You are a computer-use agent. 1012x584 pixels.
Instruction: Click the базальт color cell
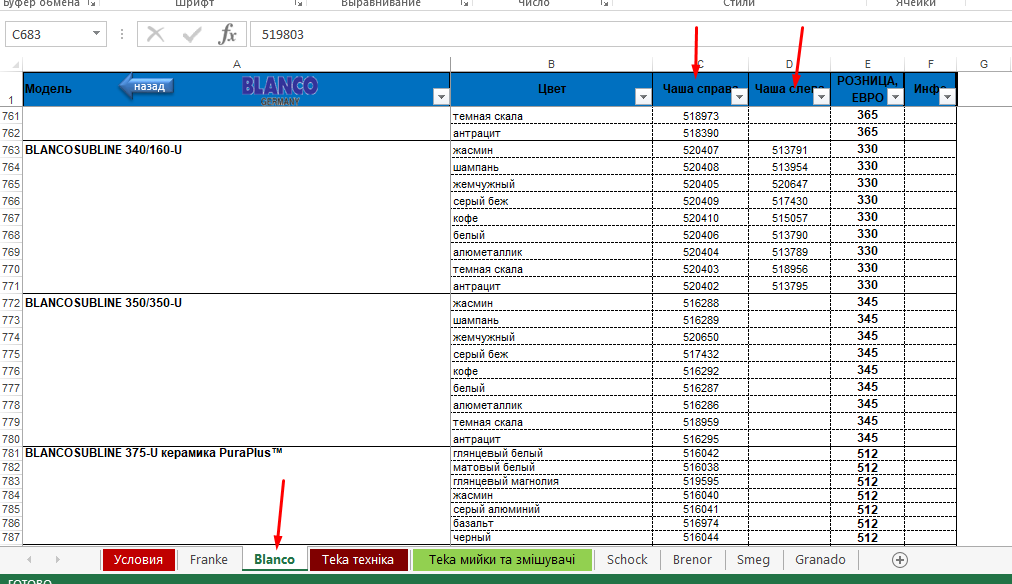coord(551,523)
